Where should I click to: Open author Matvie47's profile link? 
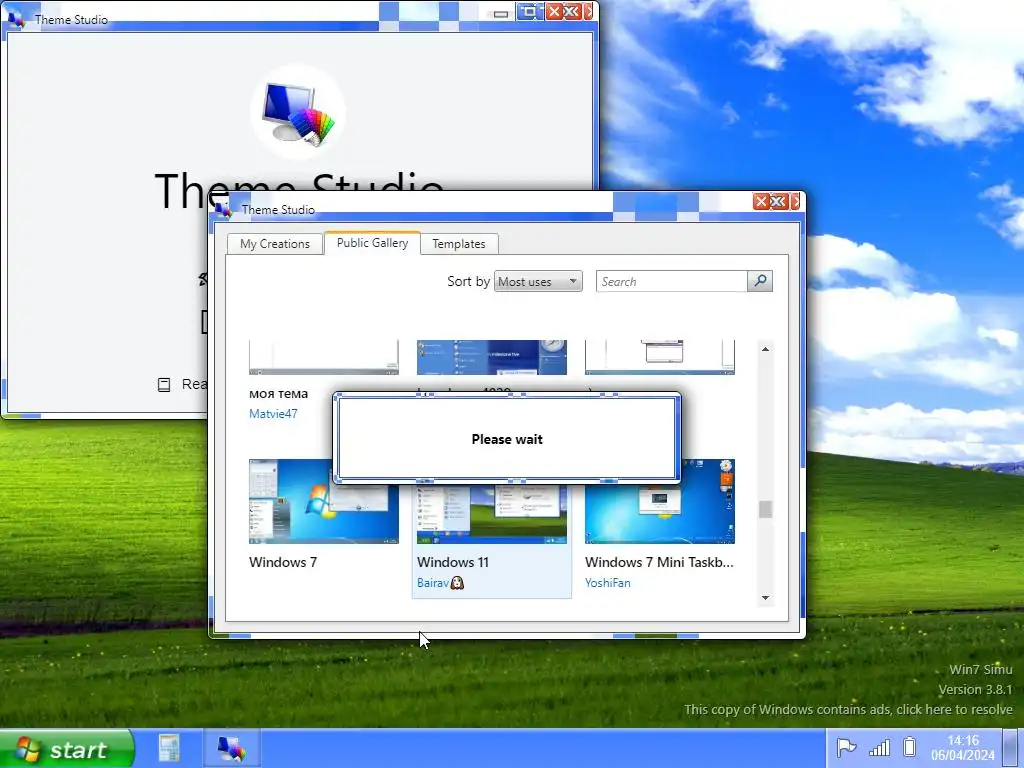point(273,413)
